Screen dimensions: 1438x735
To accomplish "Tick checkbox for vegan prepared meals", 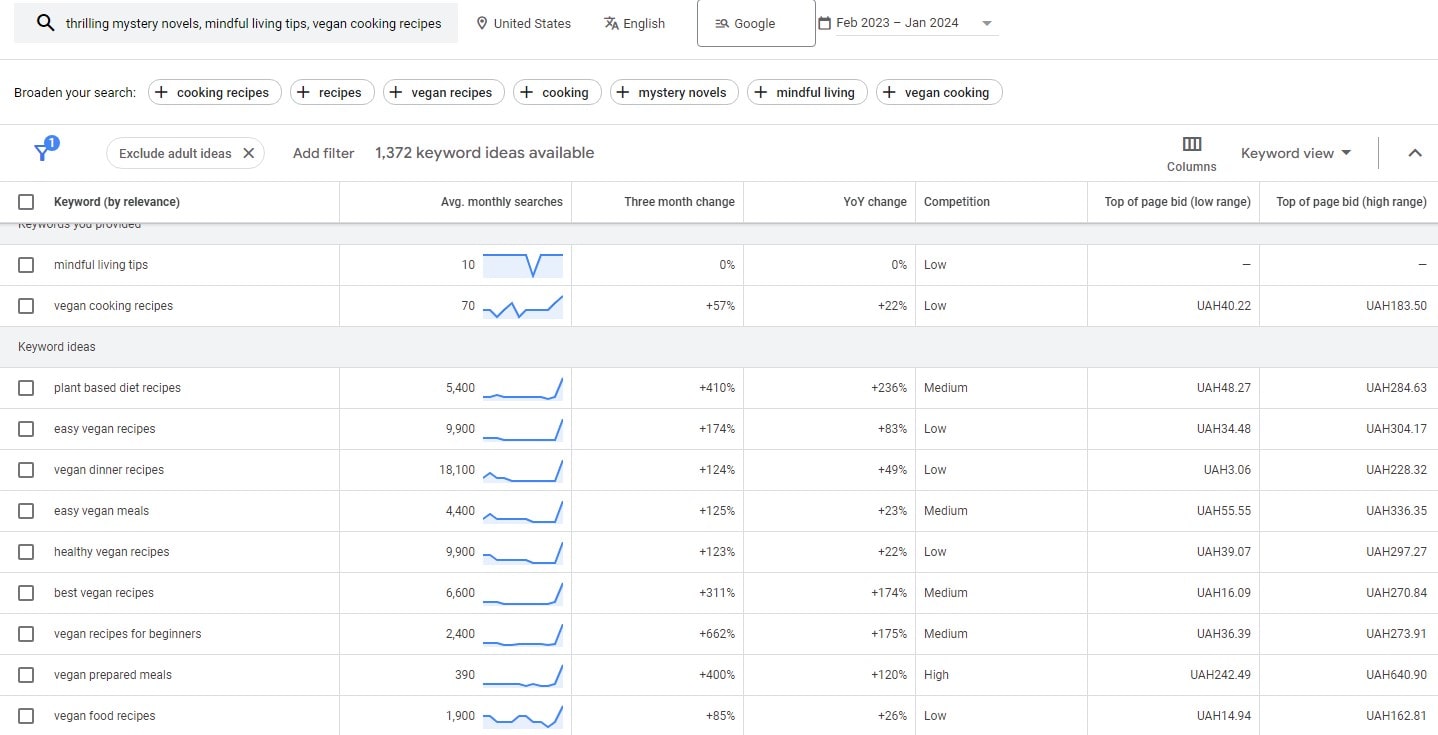I will click(x=26, y=675).
